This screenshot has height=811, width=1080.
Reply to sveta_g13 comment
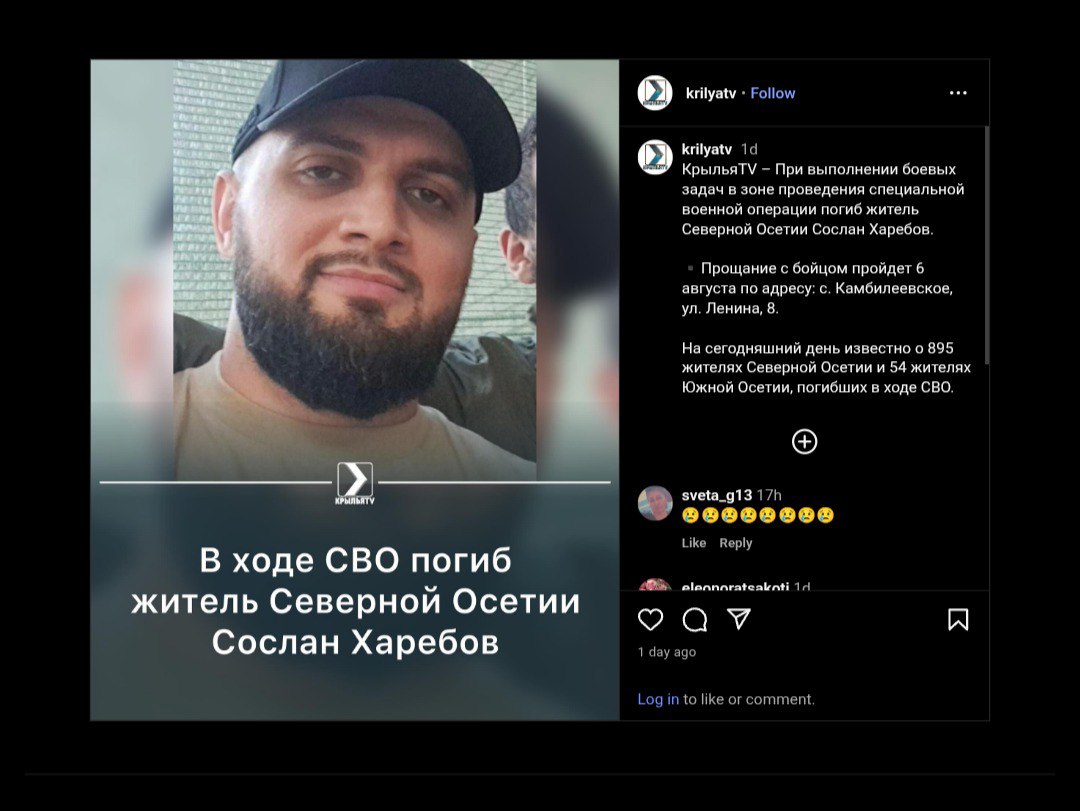point(736,543)
